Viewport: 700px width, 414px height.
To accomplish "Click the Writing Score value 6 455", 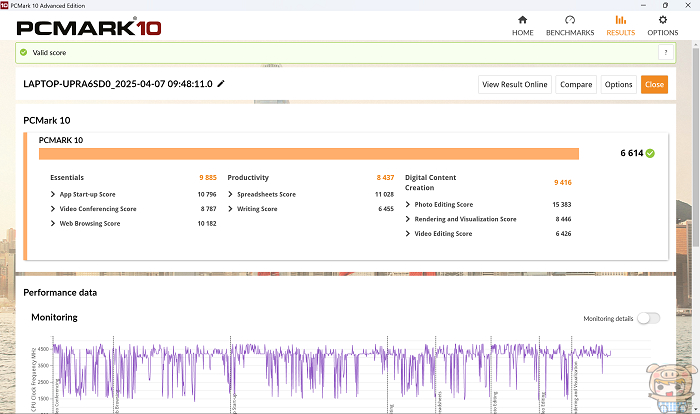I will point(386,209).
